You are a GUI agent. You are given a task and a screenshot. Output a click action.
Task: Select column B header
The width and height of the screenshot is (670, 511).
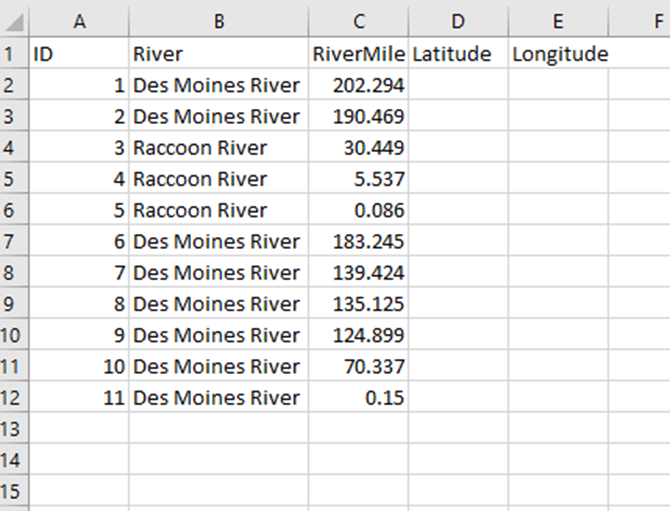218,21
